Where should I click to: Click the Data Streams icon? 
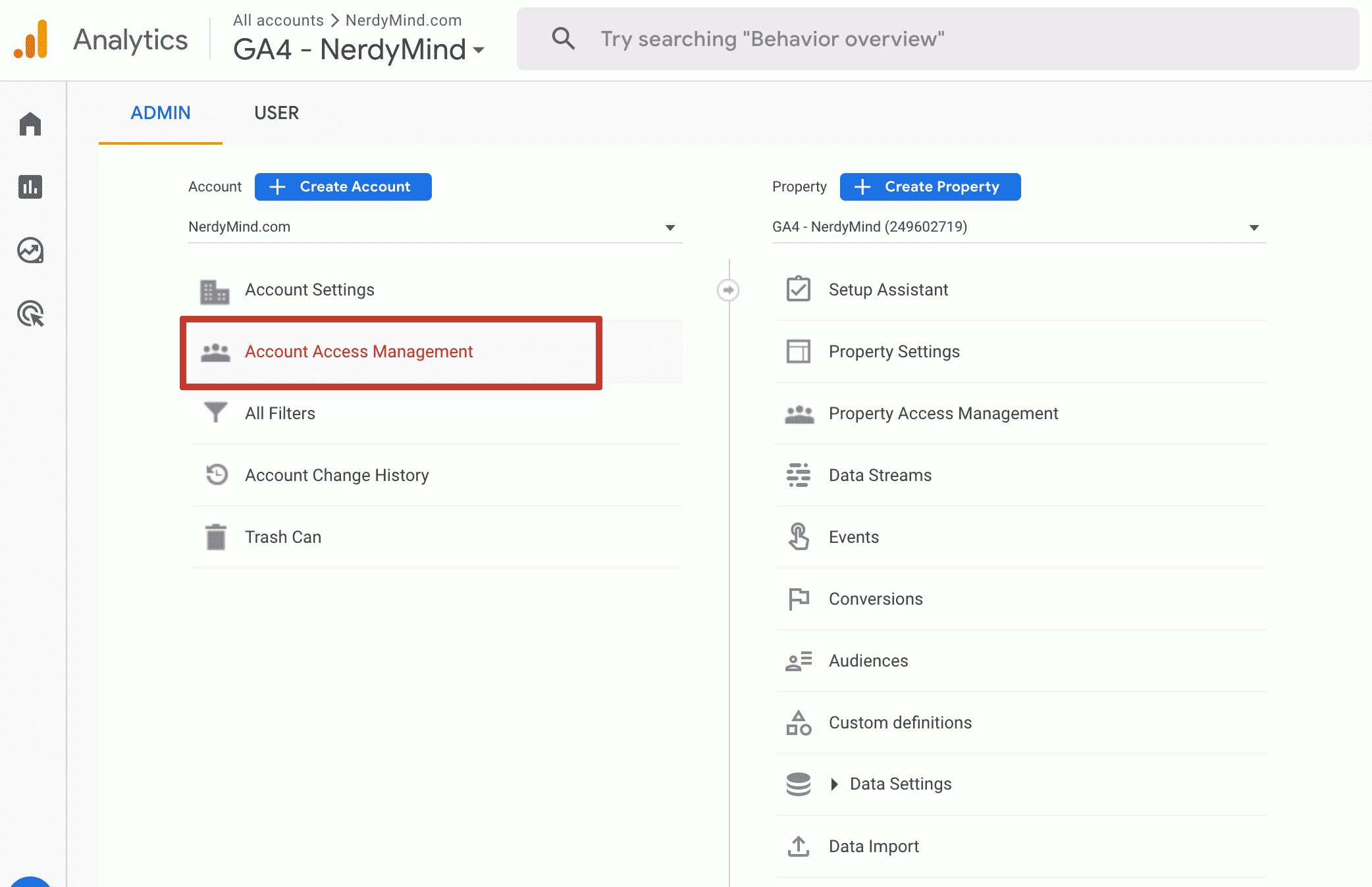[799, 475]
